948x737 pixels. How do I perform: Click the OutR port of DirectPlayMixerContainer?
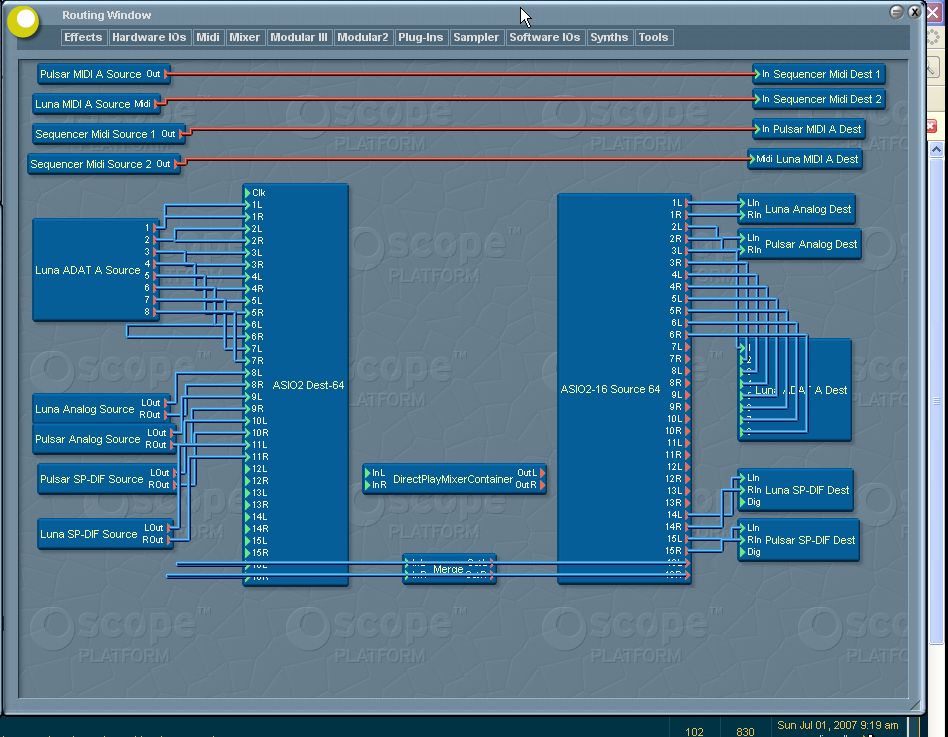[x=542, y=485]
